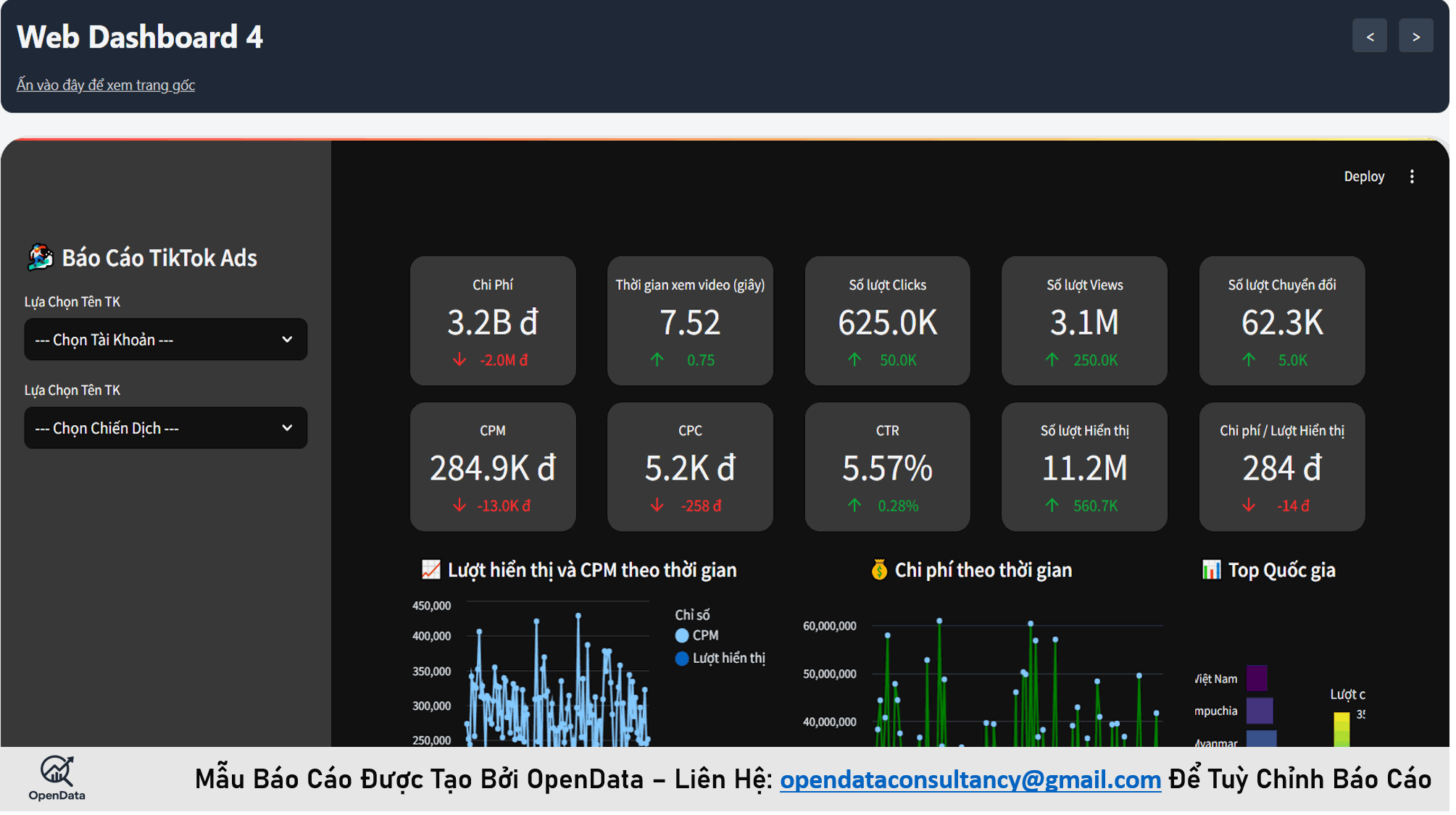Viewport: 1456px width, 815px height.
Task: Click the opendataconsultancy email link
Action: click(970, 780)
